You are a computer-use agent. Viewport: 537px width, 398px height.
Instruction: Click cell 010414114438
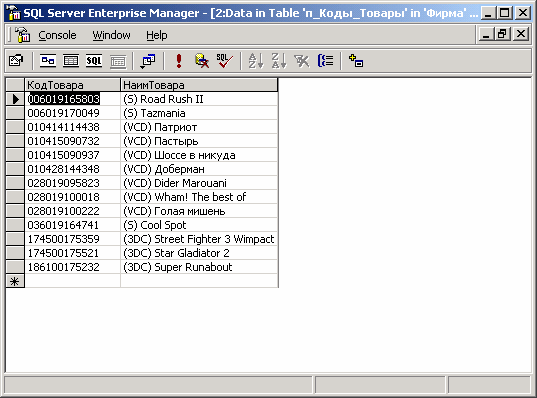pyautogui.click(x=72, y=127)
